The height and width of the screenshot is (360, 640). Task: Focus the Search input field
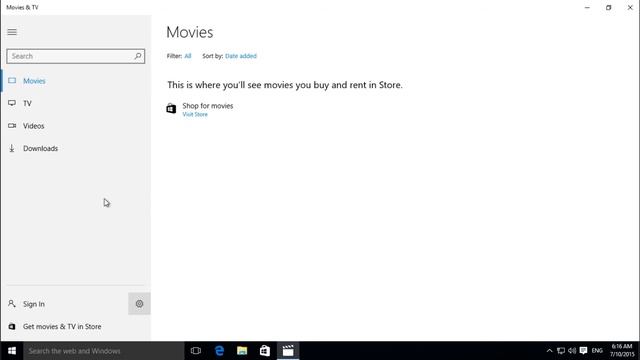pos(76,56)
